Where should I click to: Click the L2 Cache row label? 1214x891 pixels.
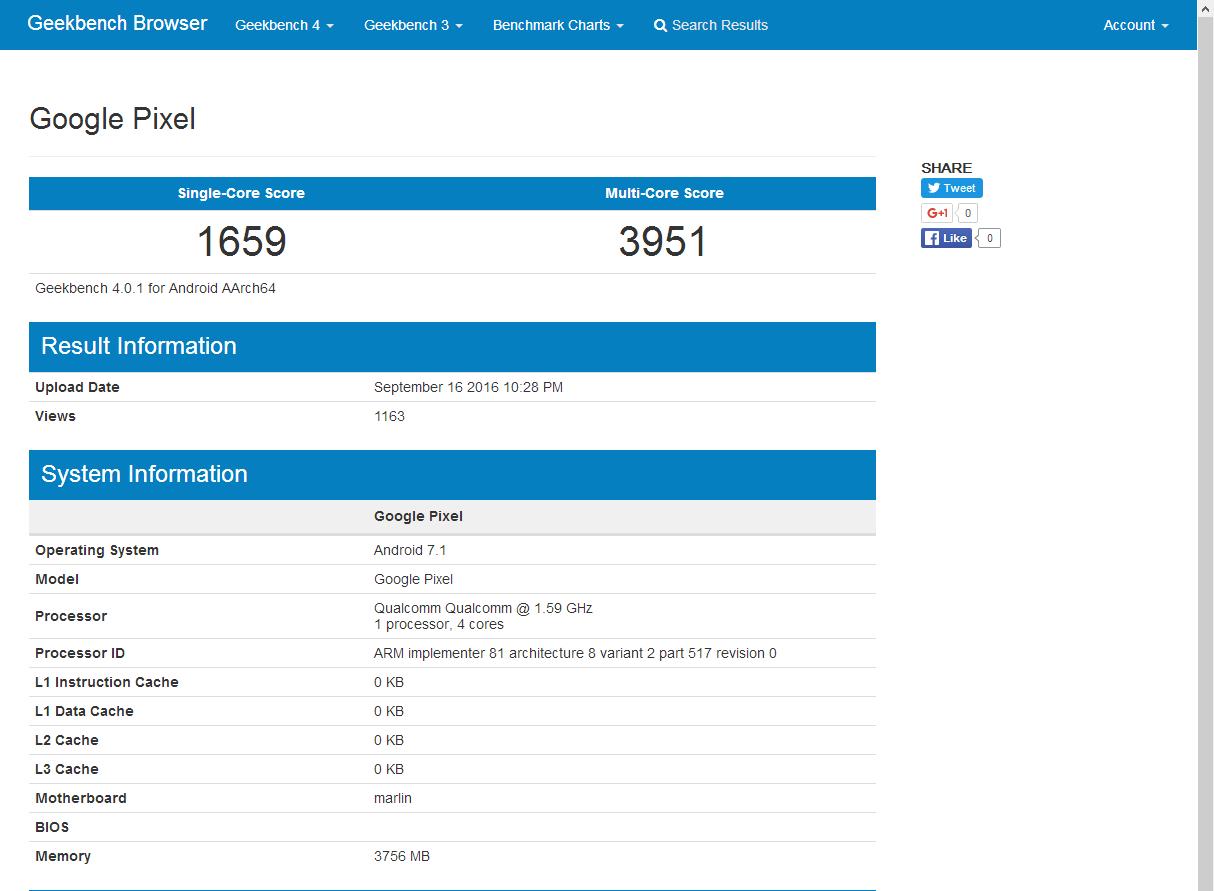(x=67, y=740)
